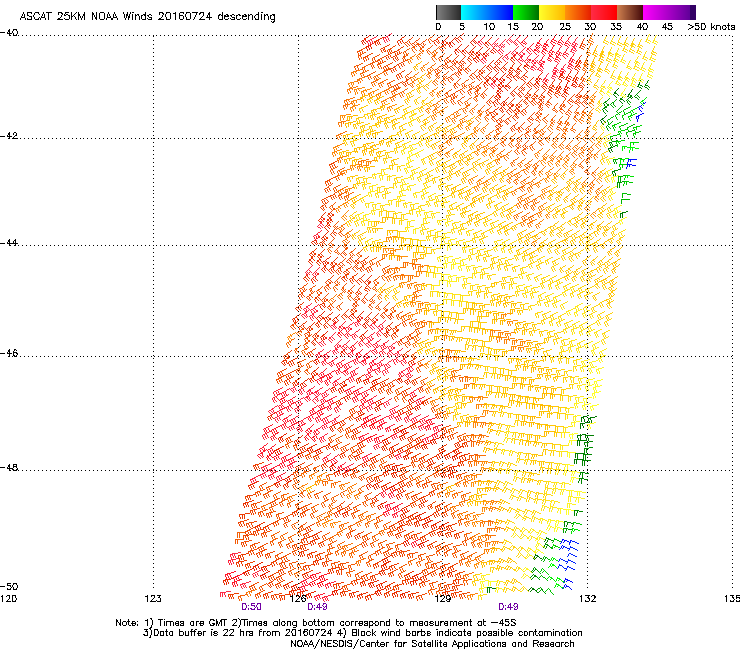740x650 pixels.
Task: Select the magenta 40-45 knots color bar segment
Action: tap(656, 12)
